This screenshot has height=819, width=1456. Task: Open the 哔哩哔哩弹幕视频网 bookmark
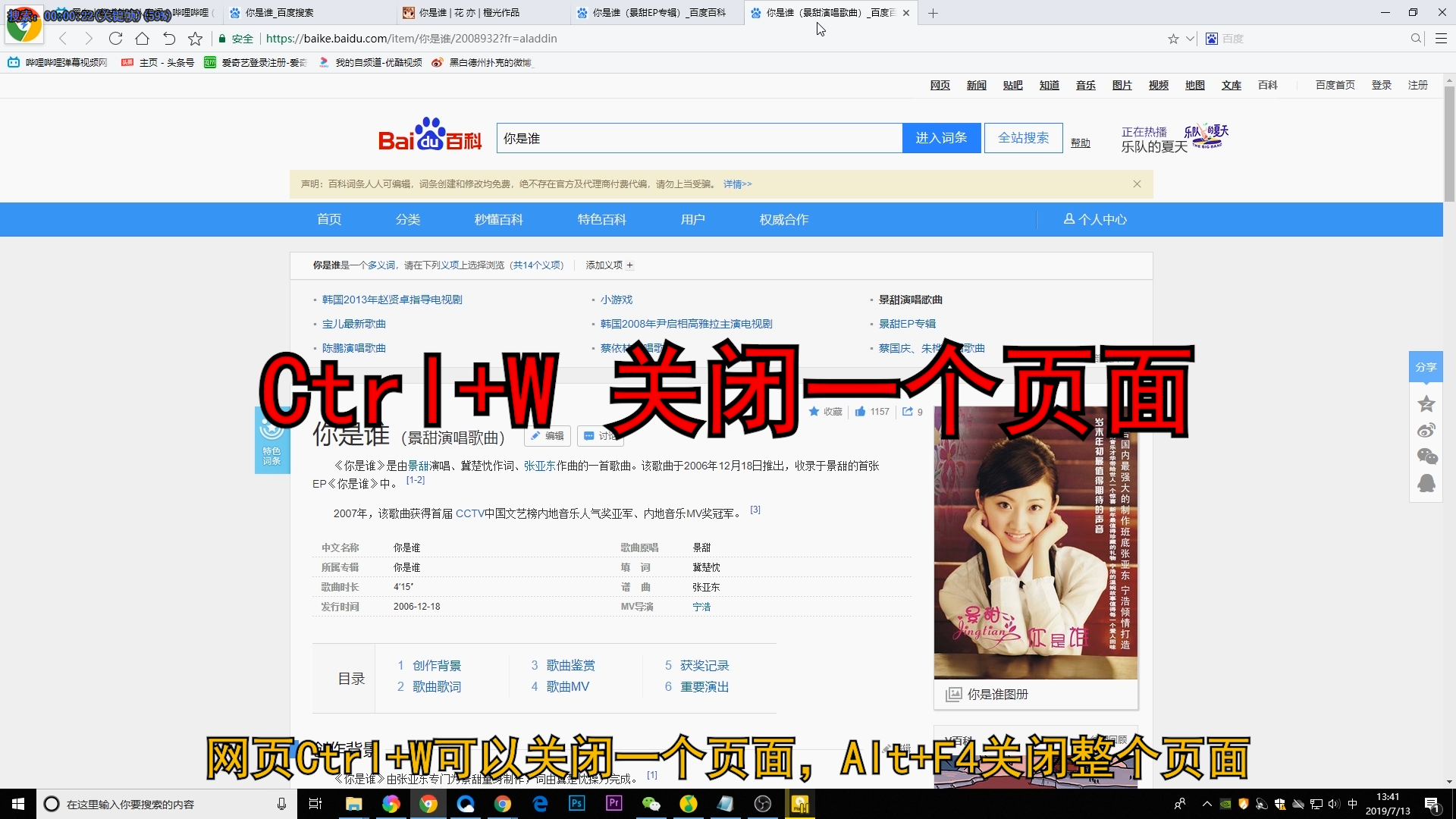tap(58, 62)
